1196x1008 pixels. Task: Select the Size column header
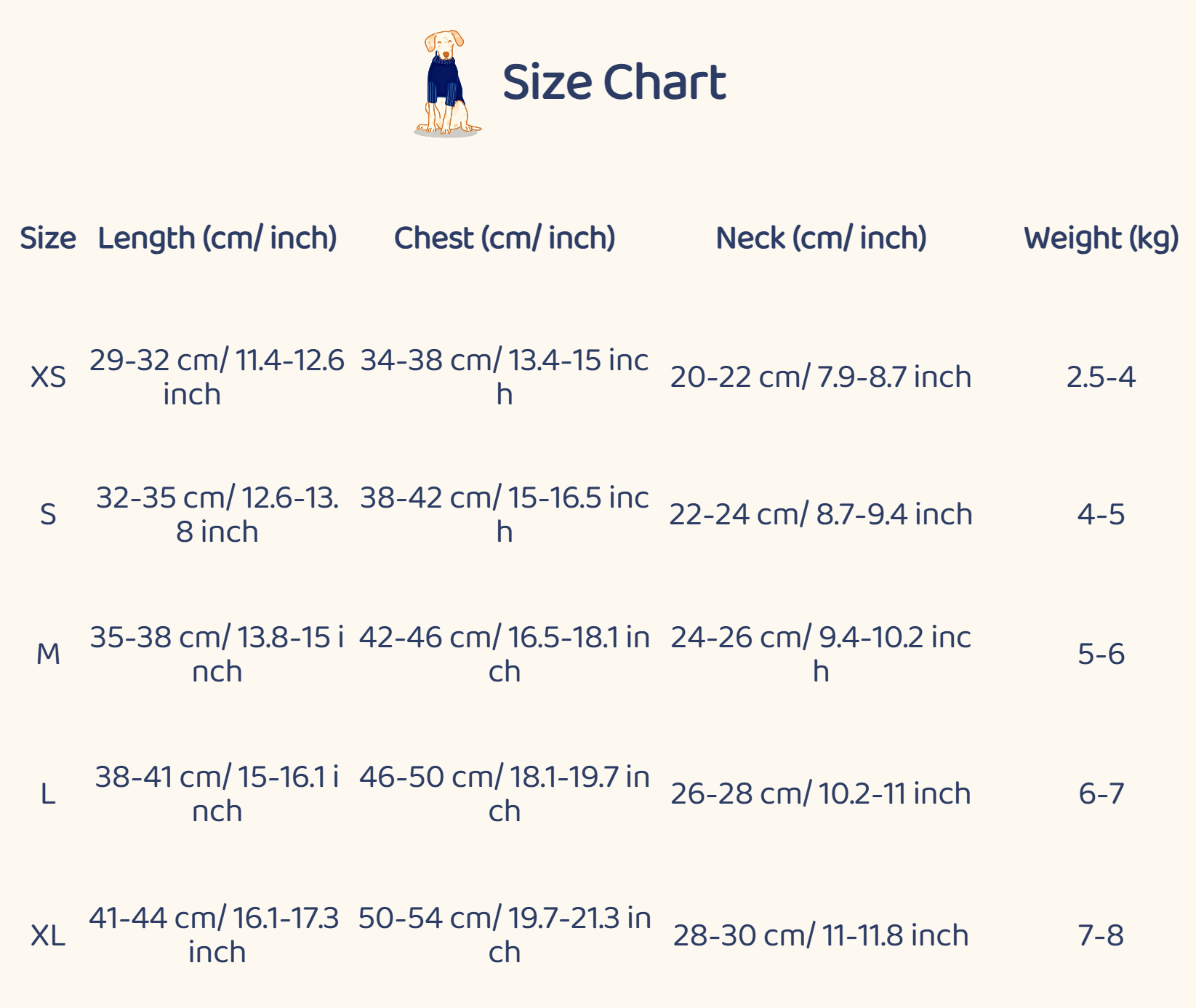click(x=48, y=238)
